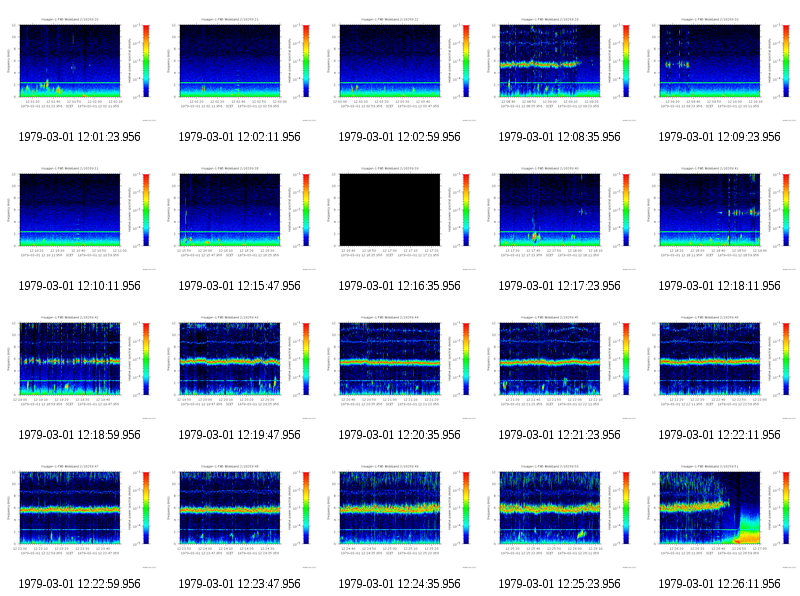Open the 12:10:11.956 spectrogram thumbnail

point(80,218)
